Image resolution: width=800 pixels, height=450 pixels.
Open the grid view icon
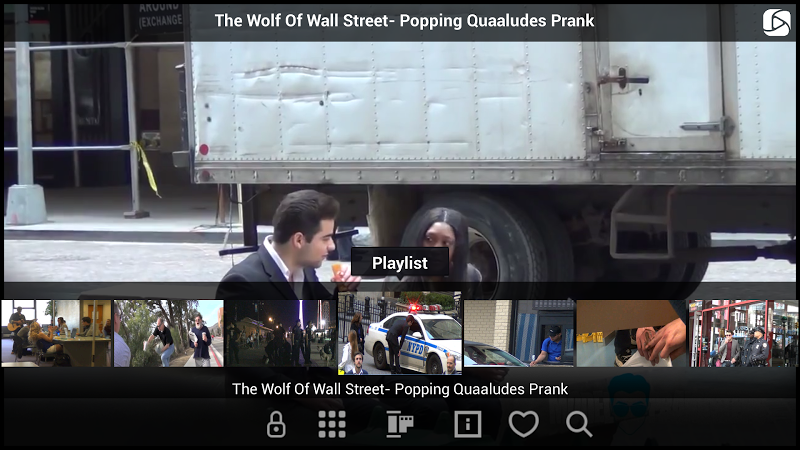(x=332, y=424)
